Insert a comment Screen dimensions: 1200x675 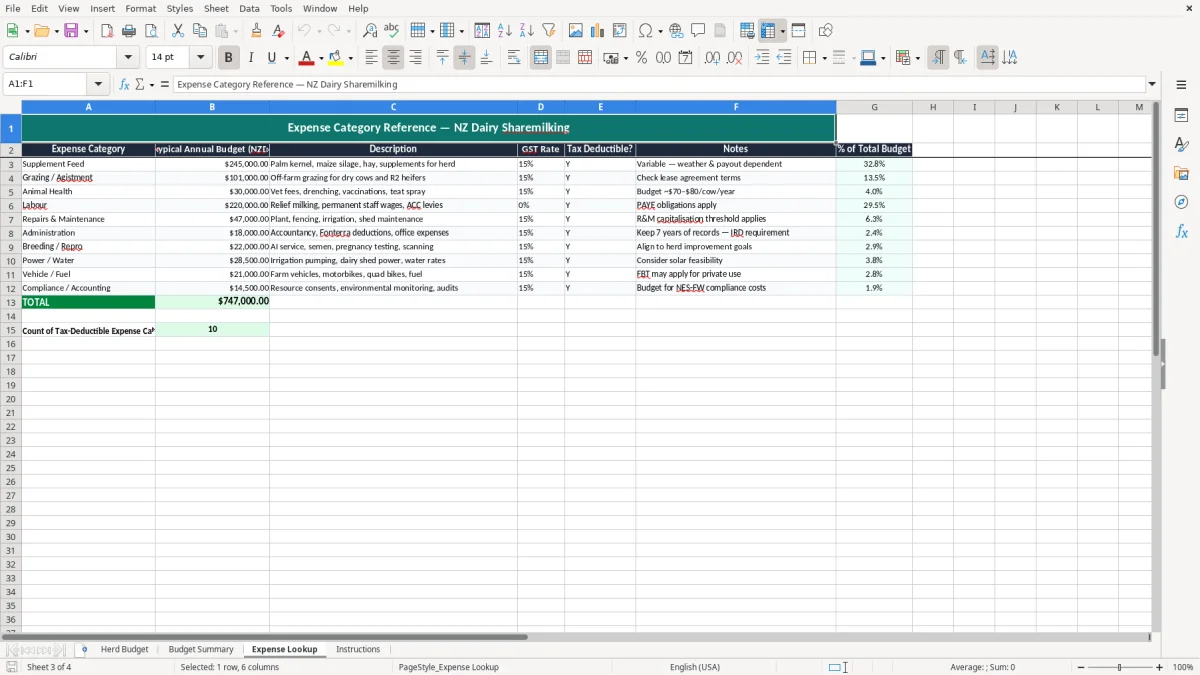[x=698, y=31]
